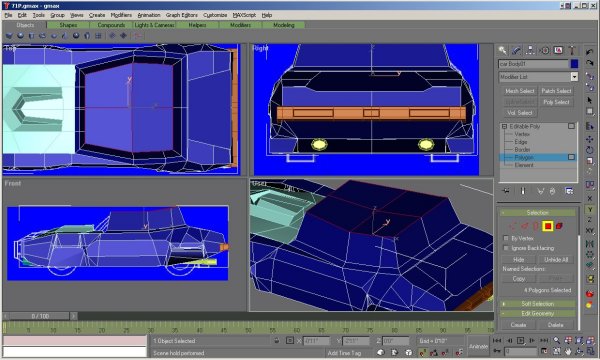Click the selection lock icon

pos(277,340)
